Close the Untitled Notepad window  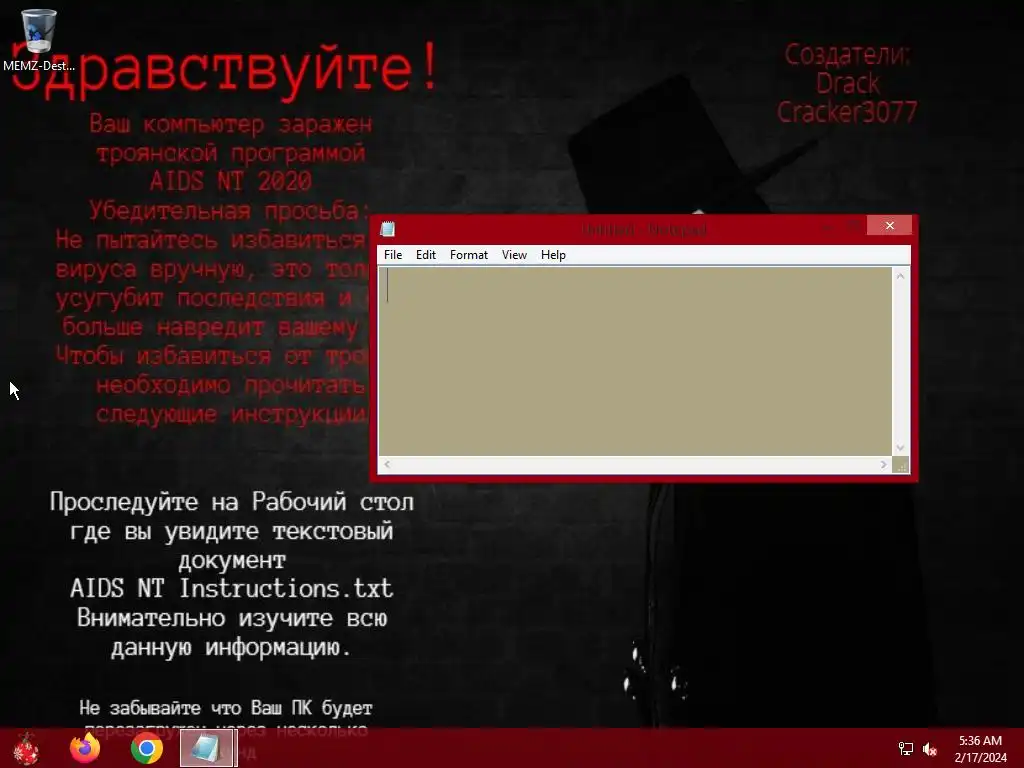click(x=889, y=225)
